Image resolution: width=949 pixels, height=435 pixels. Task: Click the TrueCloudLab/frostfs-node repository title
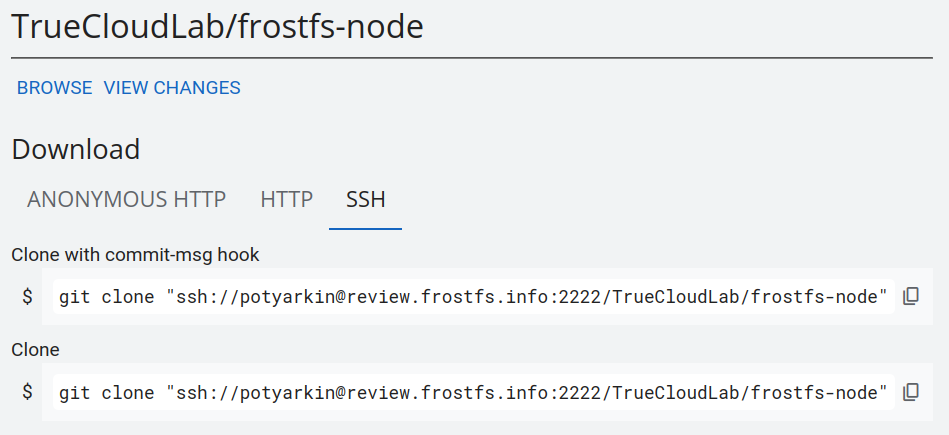pyautogui.click(x=217, y=27)
